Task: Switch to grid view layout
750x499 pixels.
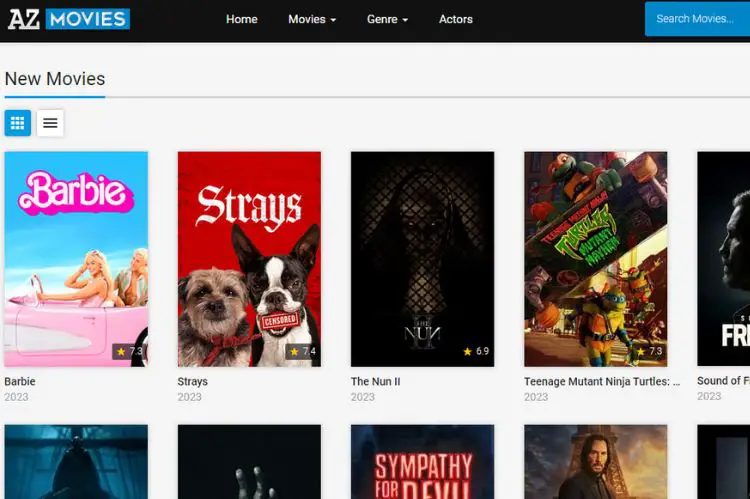Action: [x=18, y=123]
